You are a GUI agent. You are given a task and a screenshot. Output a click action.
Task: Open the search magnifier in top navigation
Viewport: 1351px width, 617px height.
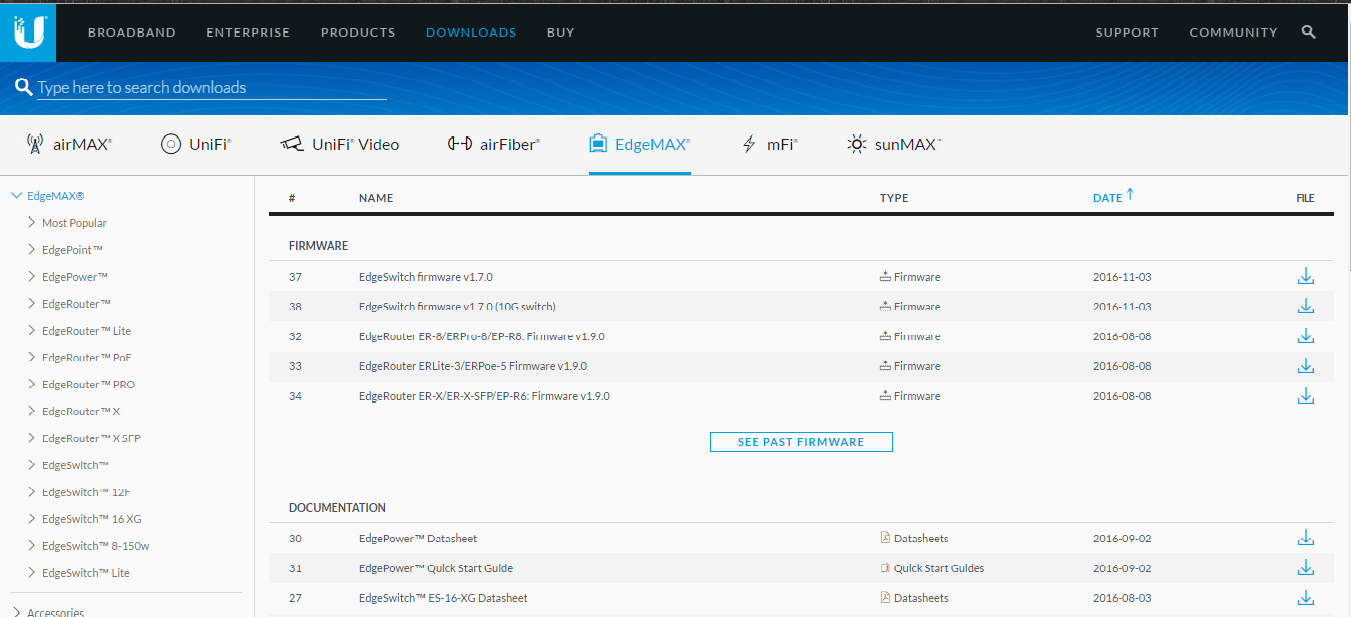(x=1309, y=32)
